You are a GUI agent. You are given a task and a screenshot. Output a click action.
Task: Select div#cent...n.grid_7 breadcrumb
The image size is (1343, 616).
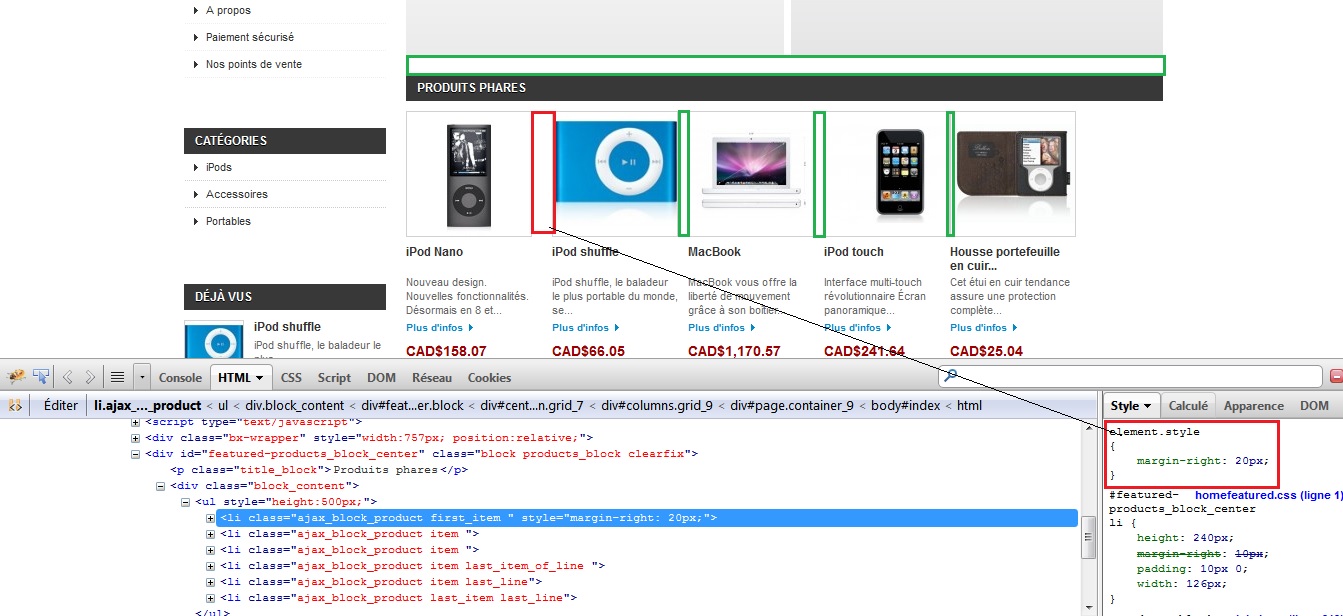(533, 405)
